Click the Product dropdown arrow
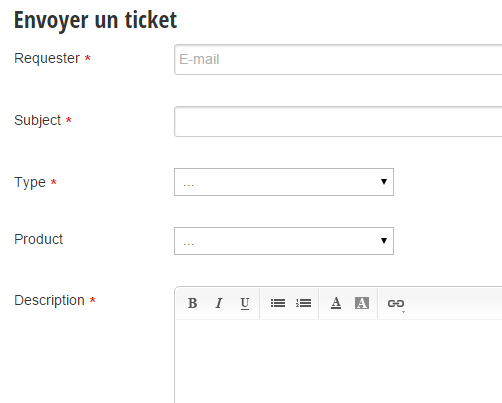Screen dimensions: 502x403 pos(384,241)
